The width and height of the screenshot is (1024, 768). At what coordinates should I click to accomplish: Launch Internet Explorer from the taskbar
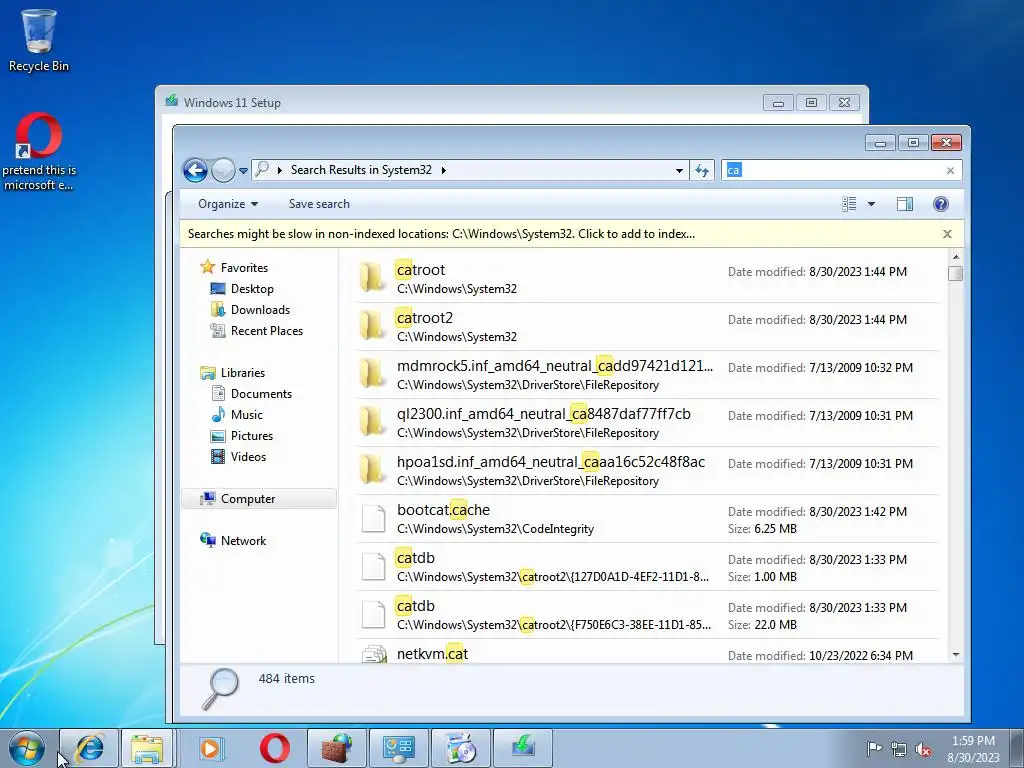point(89,748)
